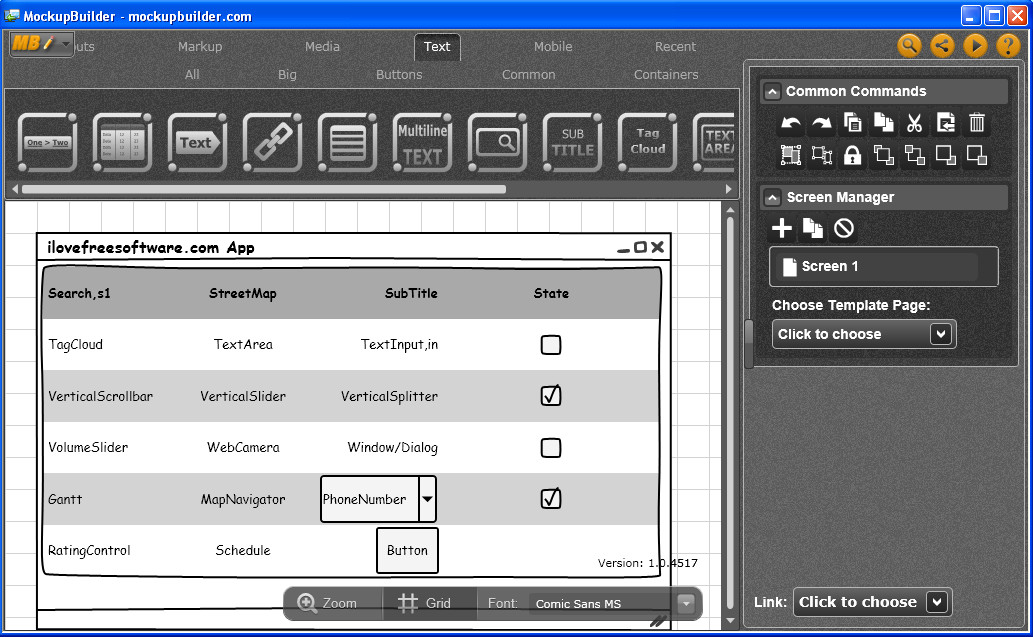Click the Lock padlock icon
1033x637 pixels.
coord(852,155)
